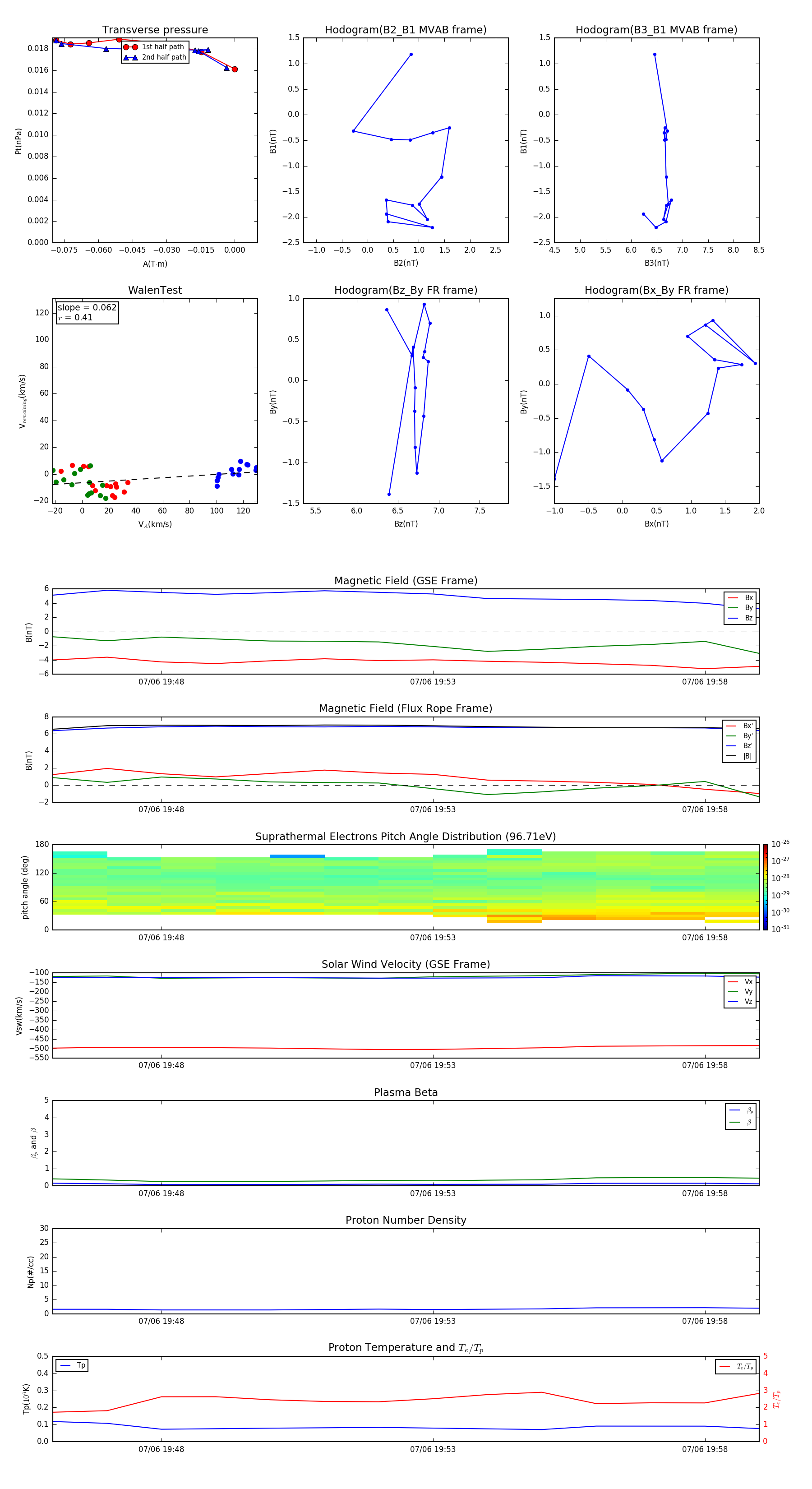Click the "Np(#/cc)" y-axis label
This screenshot has height=1489, width=812.
[x=31, y=1272]
